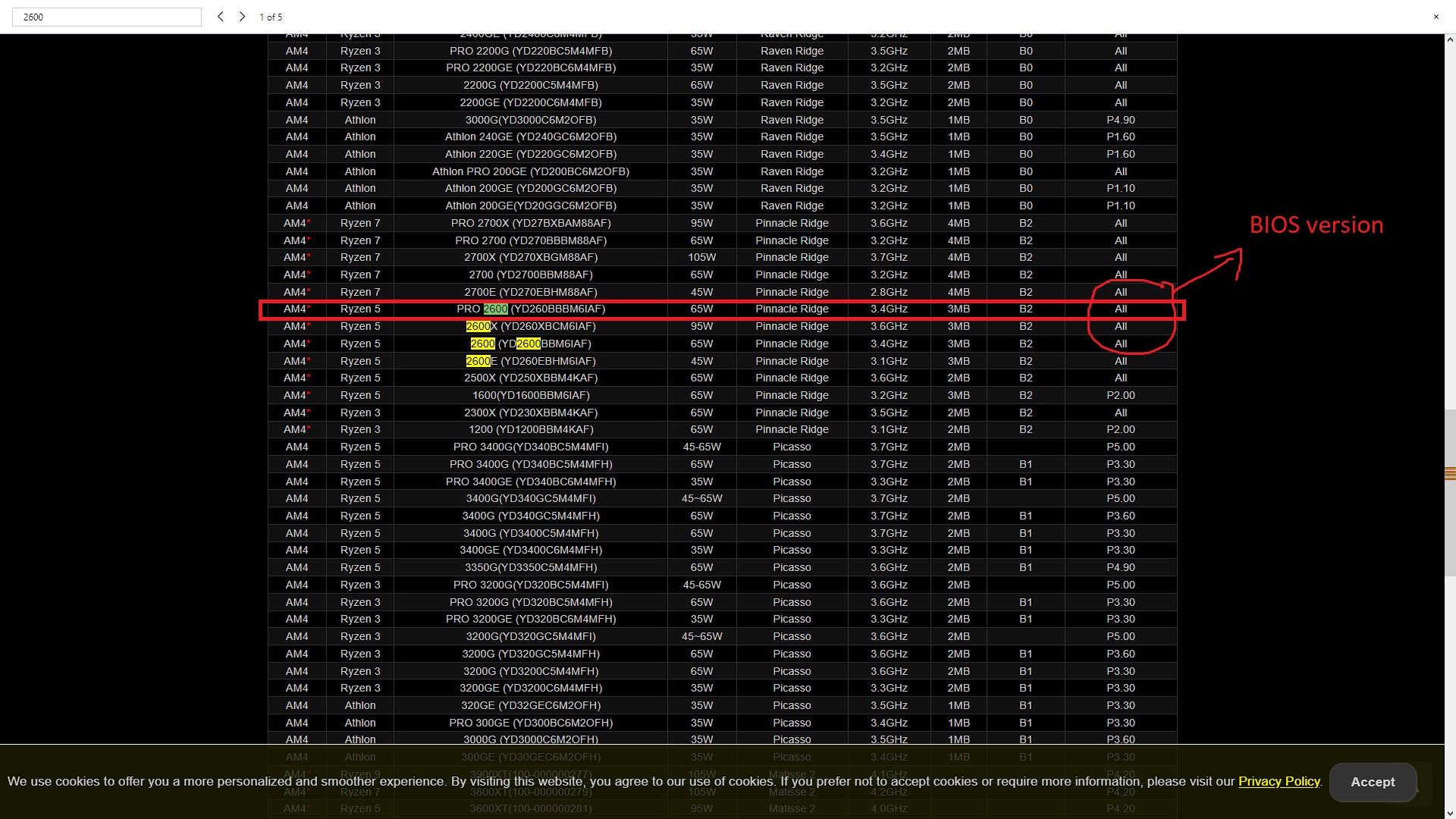Viewport: 1456px width, 819px height.
Task: Accept the cookie notice
Action: 1373,782
